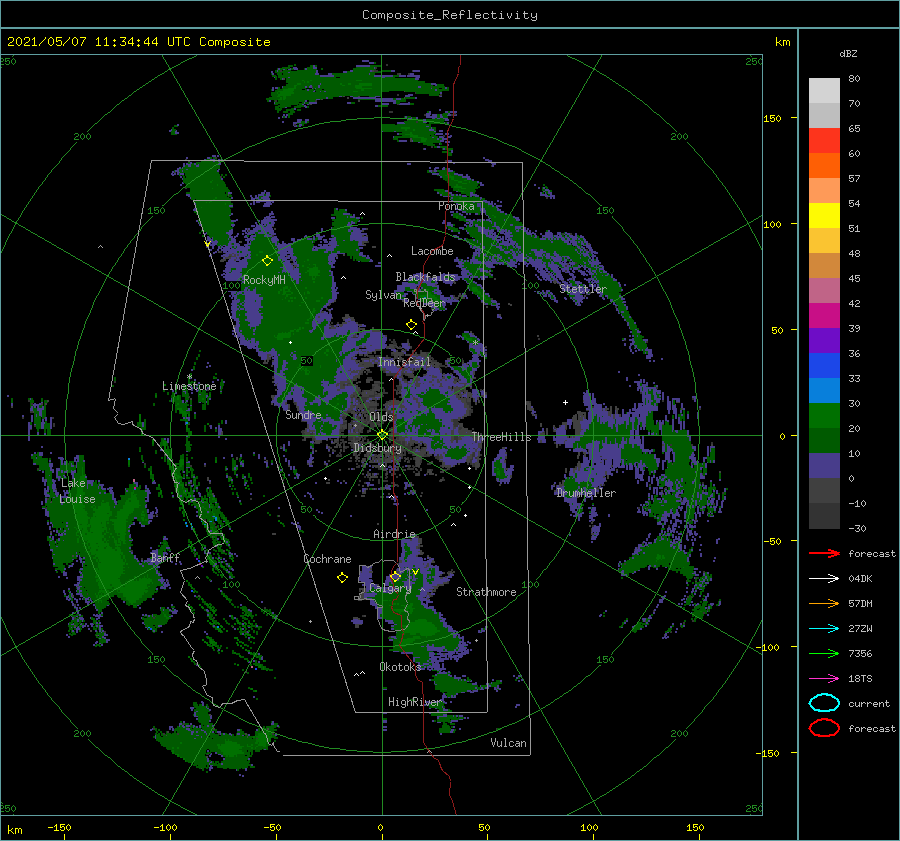Click the Vulcan city label
Screen dimensions: 900x841
[509, 743]
